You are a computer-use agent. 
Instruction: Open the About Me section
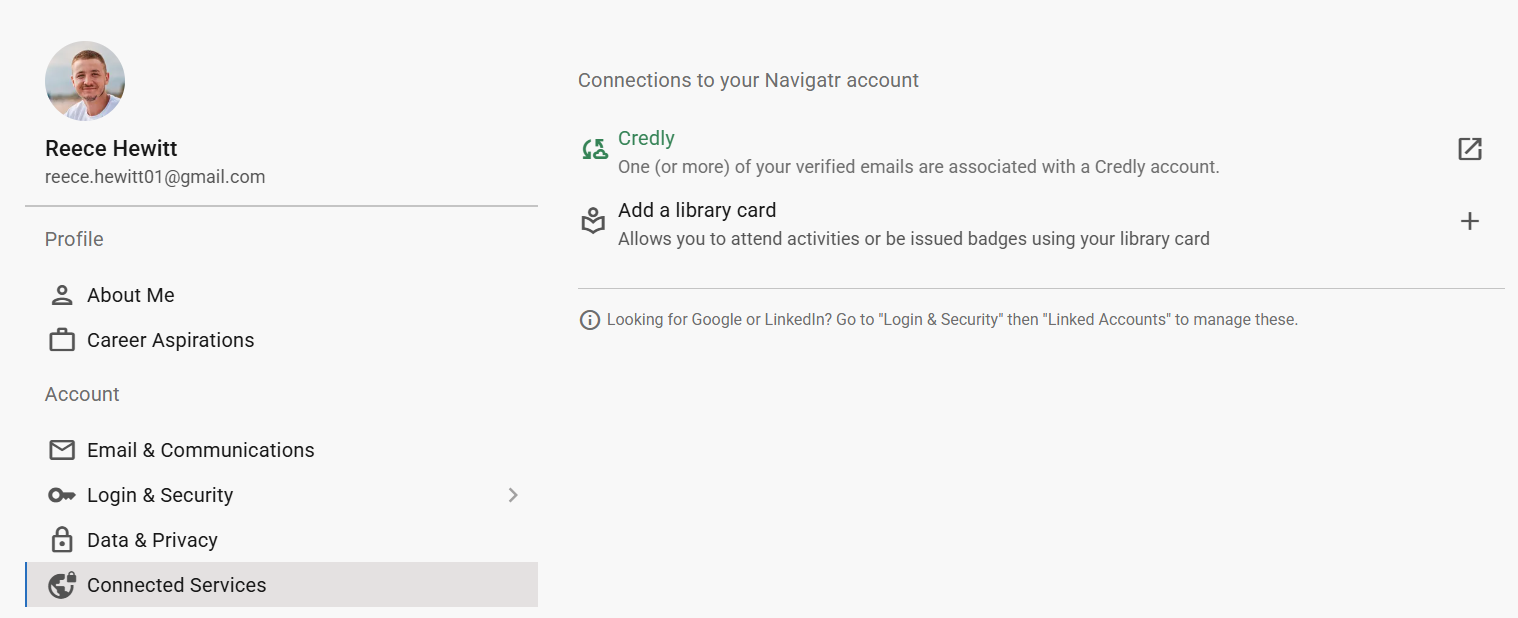(x=131, y=295)
